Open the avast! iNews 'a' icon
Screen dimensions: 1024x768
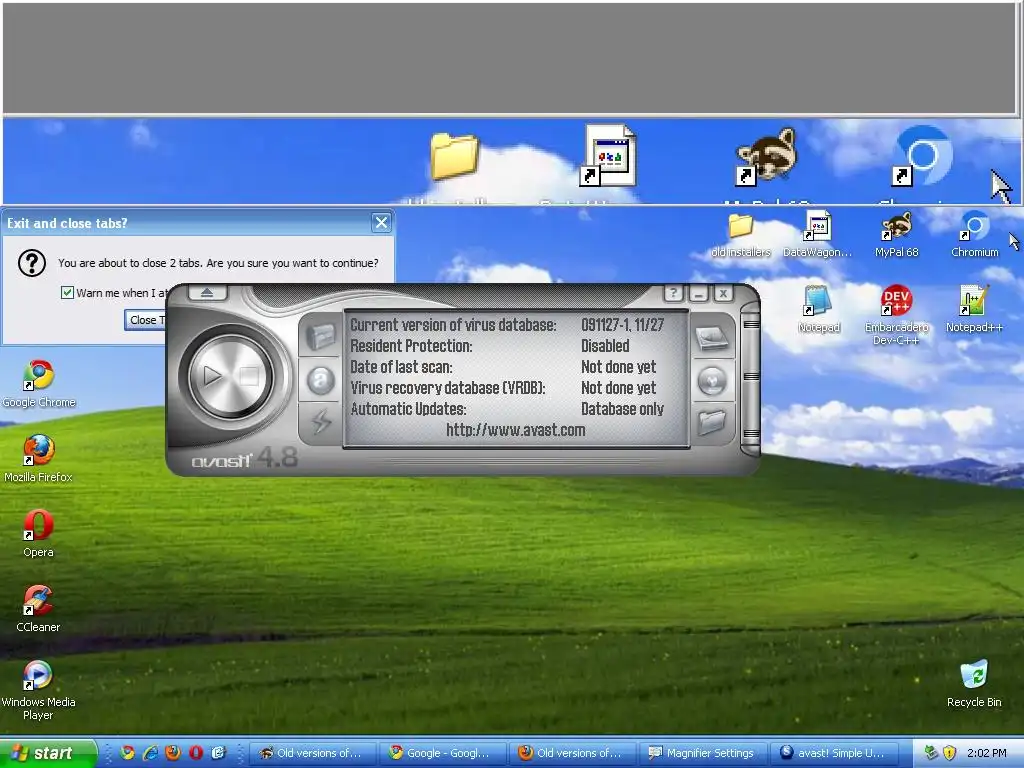point(321,379)
